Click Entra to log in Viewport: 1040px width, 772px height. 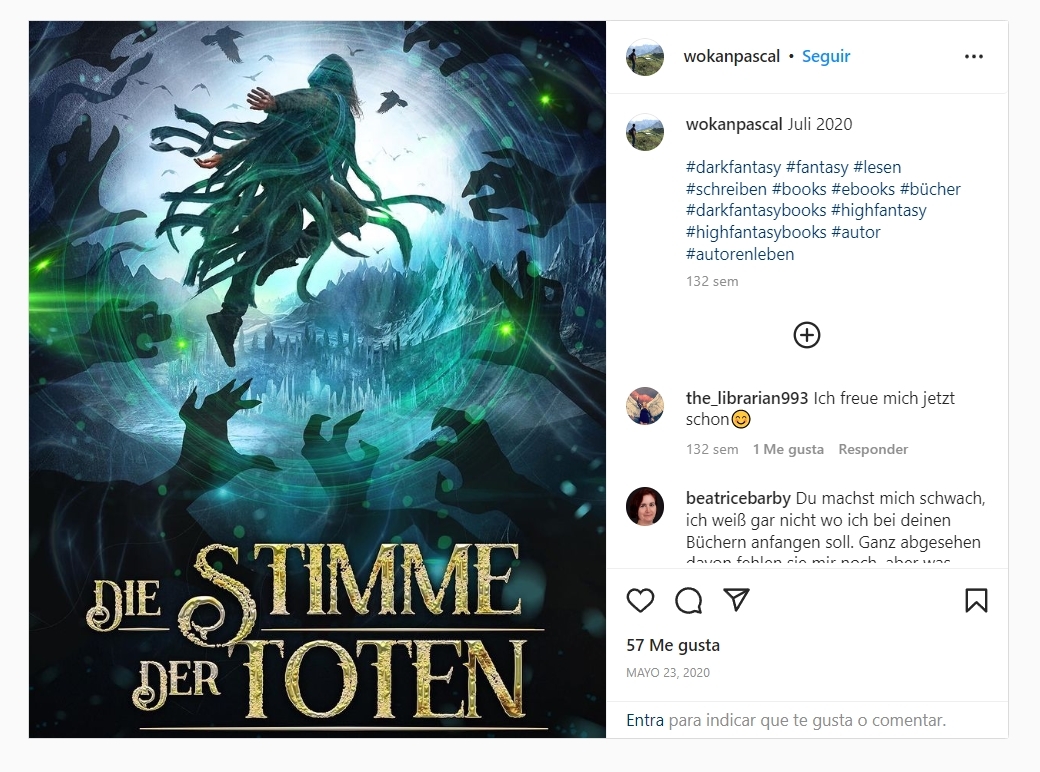click(x=645, y=720)
